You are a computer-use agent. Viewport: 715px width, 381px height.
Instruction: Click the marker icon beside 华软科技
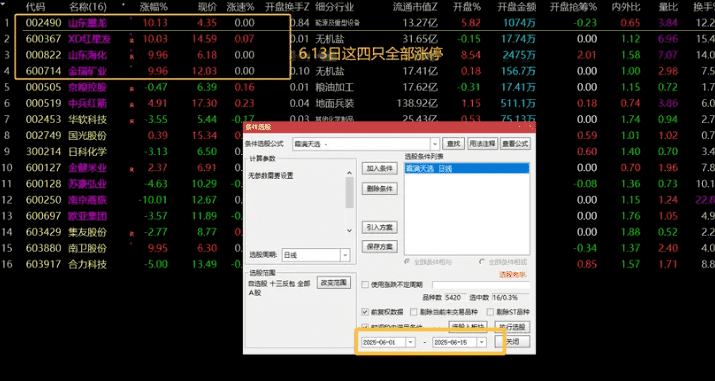coord(132,122)
